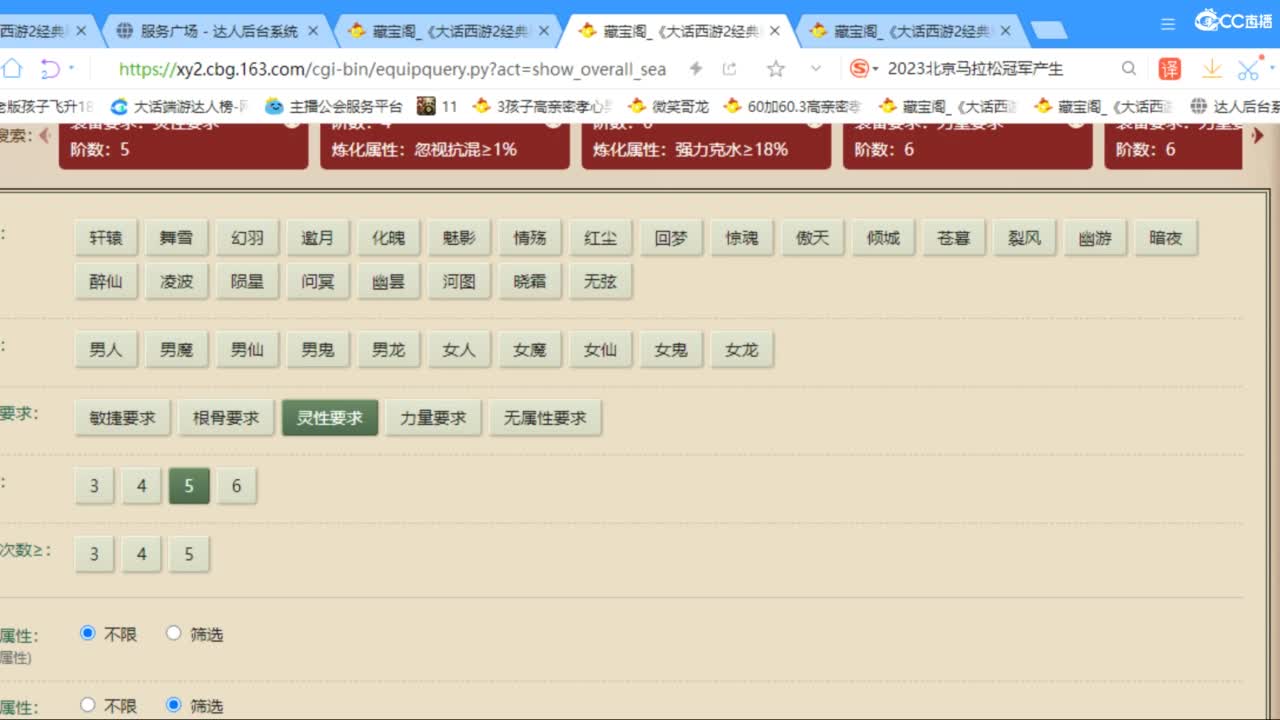
Task: Choose race option 女龙
Action: coord(742,350)
